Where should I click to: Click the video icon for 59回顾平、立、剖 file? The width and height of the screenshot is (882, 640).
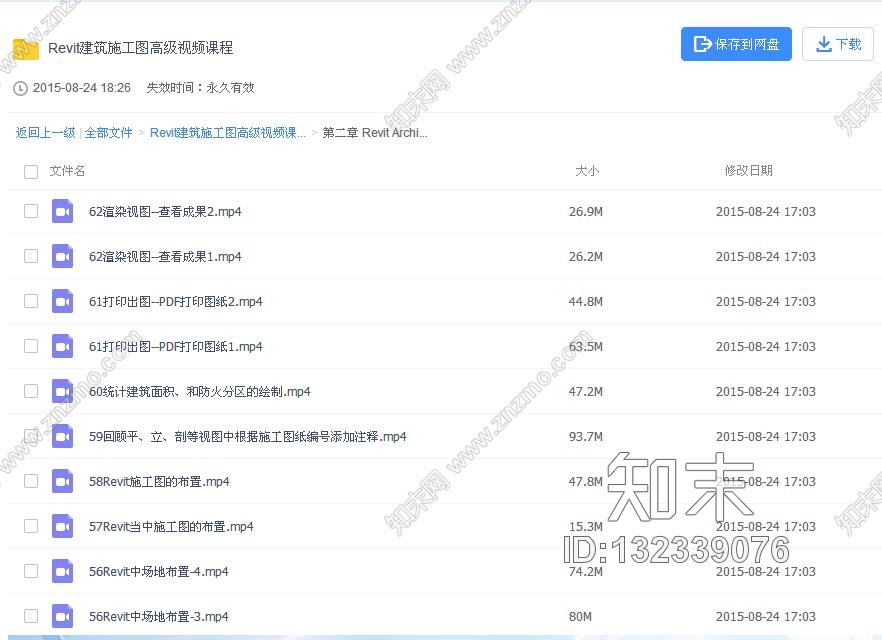pos(62,436)
